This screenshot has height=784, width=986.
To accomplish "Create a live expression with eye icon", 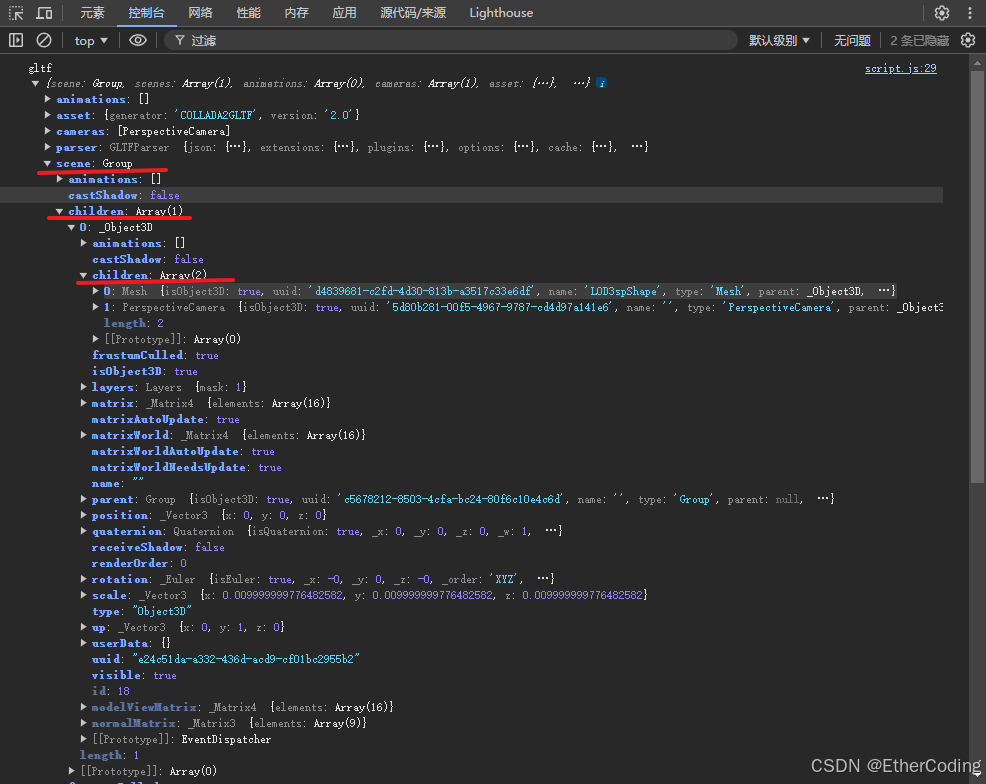I will [x=138, y=40].
